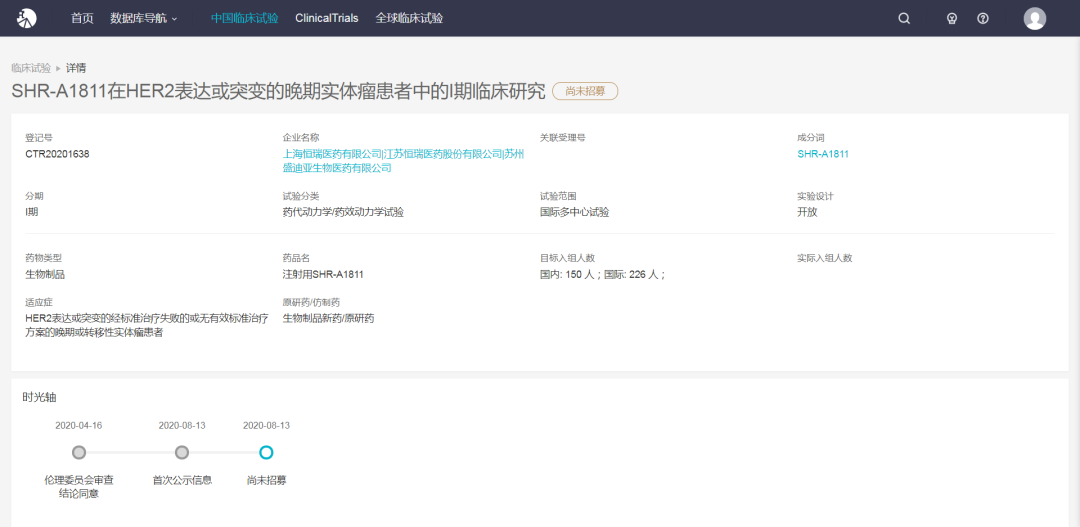Open the search magnifier icon

pos(904,19)
